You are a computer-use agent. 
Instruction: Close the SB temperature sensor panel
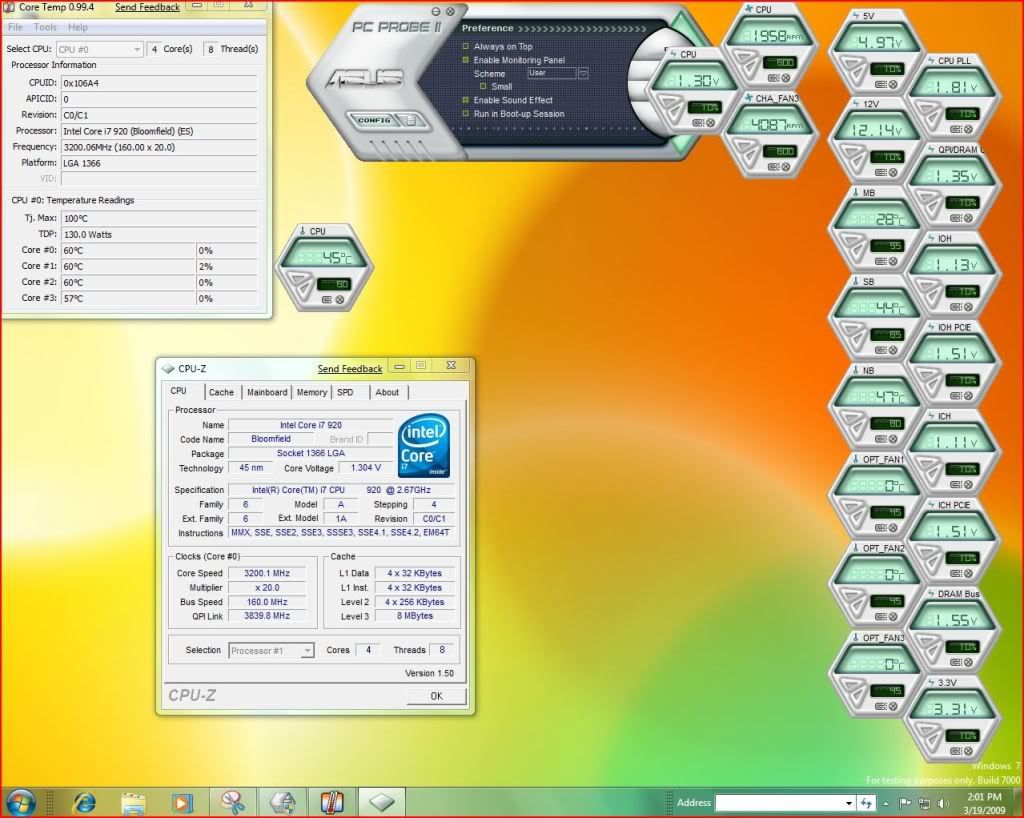tap(893, 350)
